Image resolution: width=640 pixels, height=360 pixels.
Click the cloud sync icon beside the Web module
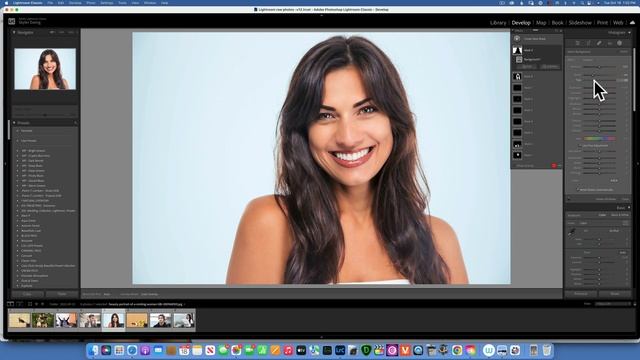coord(632,23)
